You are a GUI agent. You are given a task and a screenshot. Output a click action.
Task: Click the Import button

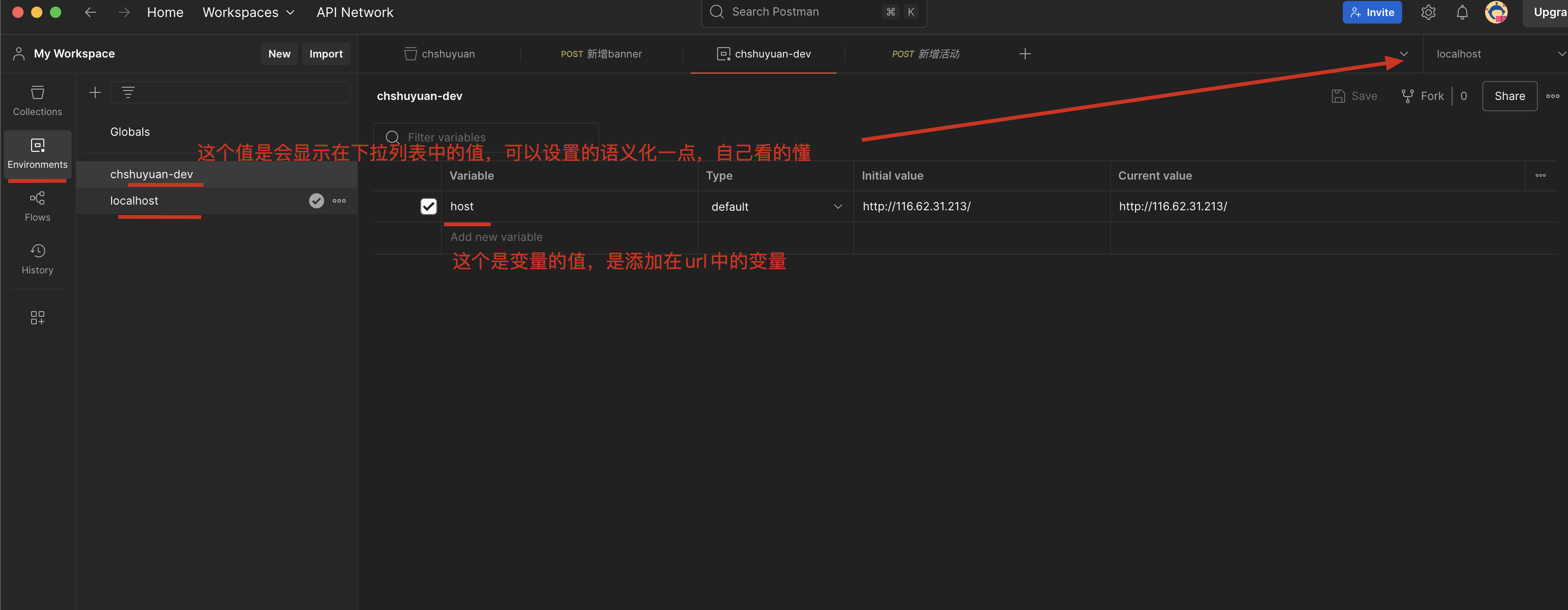click(x=326, y=54)
